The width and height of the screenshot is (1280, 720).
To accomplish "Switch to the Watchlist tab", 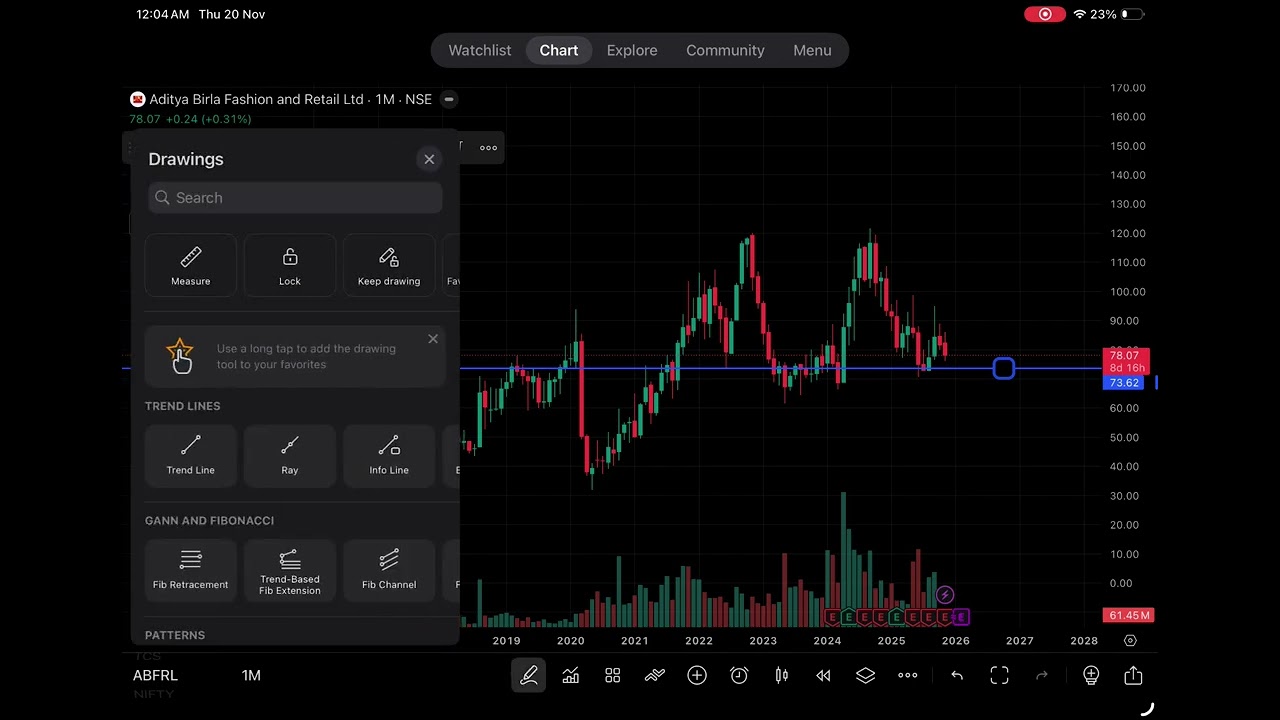I will [480, 50].
